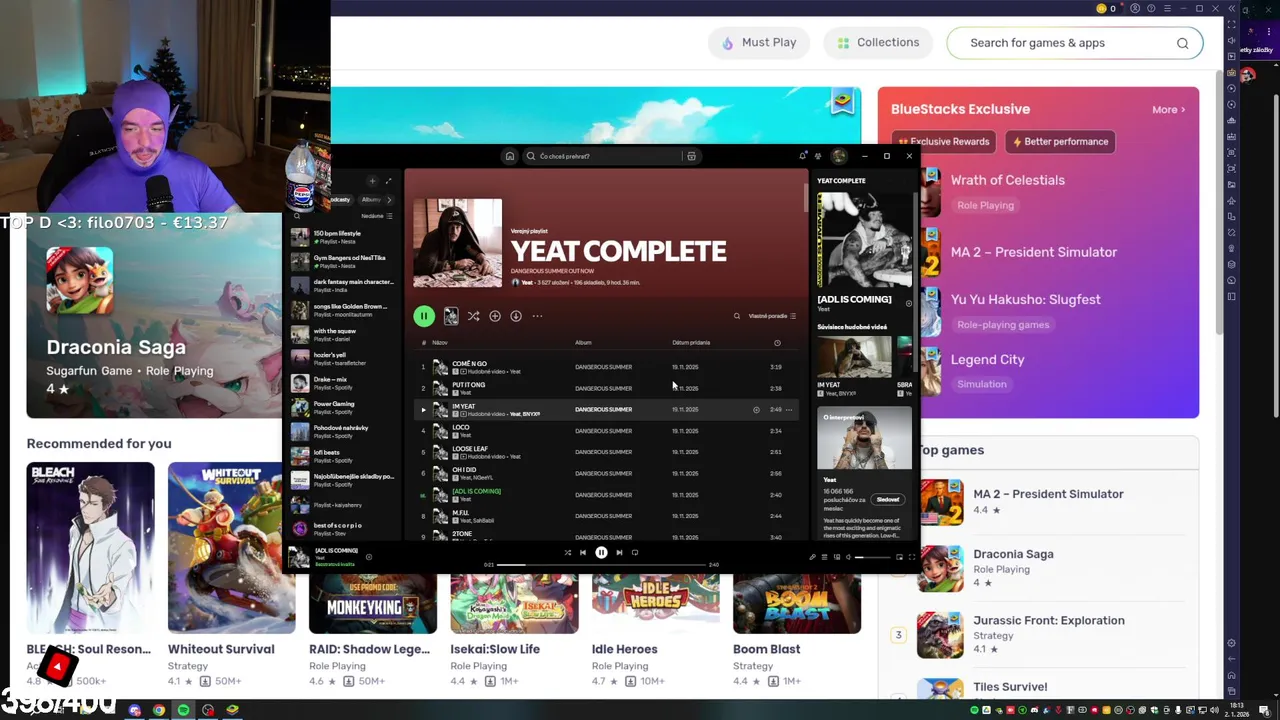
Task: Toggle repeat in the bottom player bar
Action: tap(635, 553)
